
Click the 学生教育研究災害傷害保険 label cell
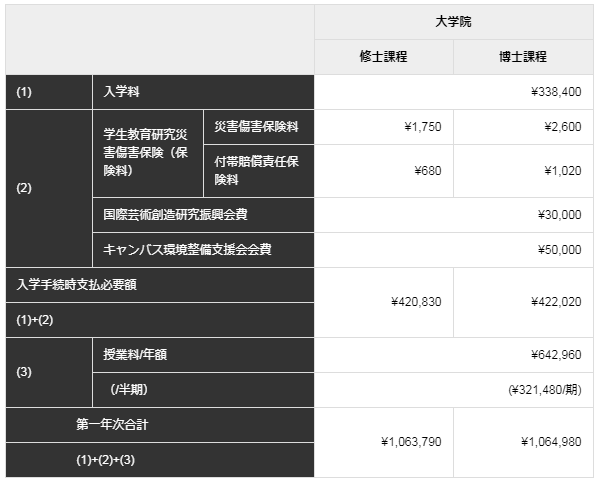[148, 153]
